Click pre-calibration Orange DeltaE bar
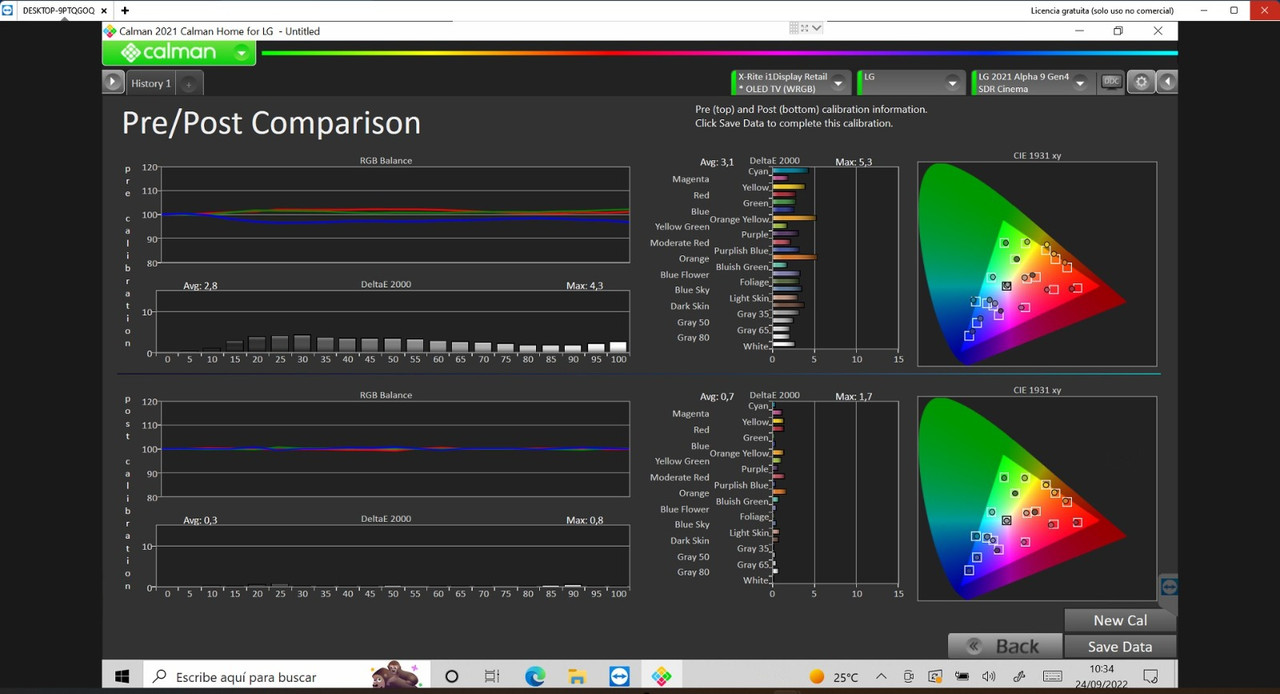The height and width of the screenshot is (694, 1280). pos(794,258)
